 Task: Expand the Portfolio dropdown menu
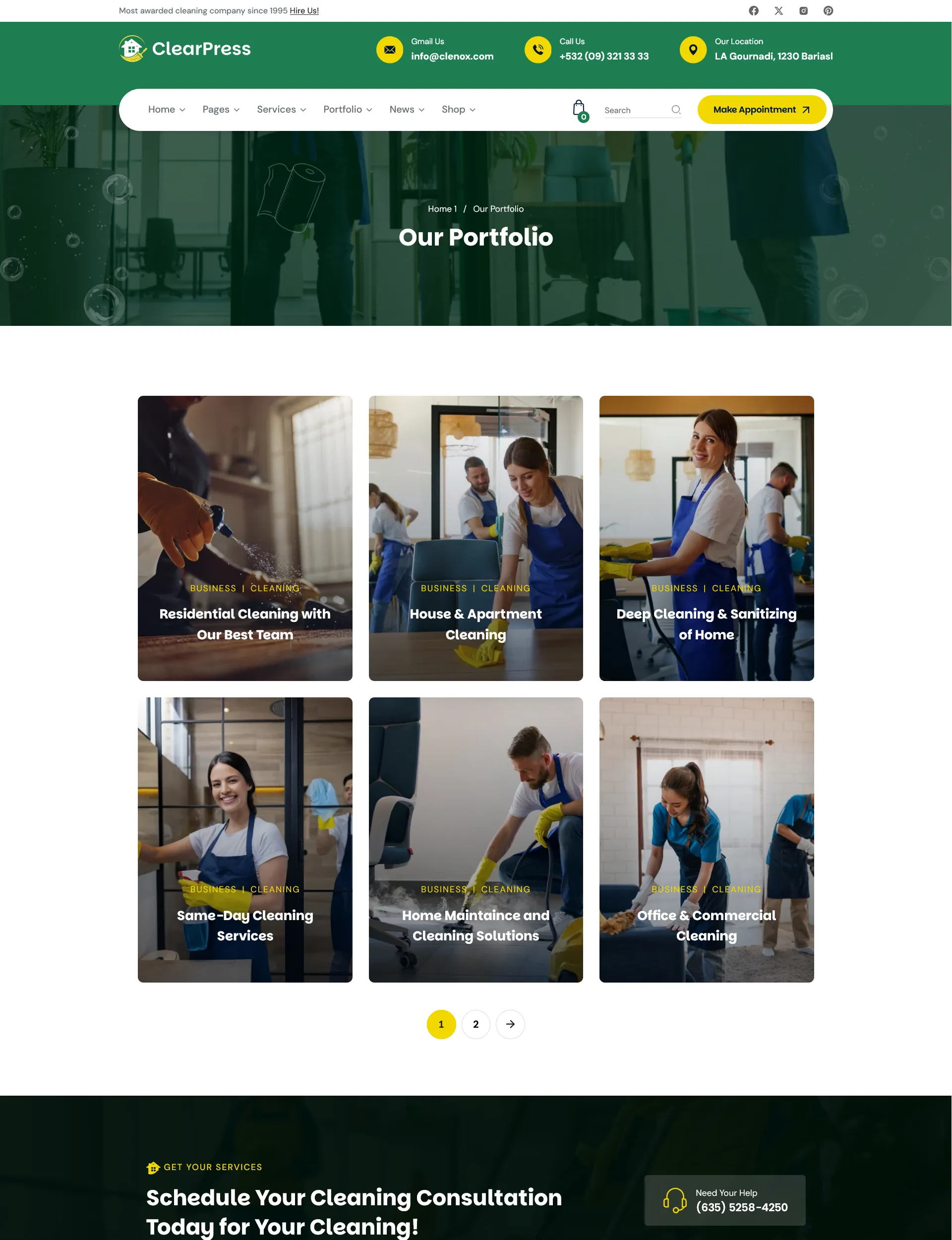[348, 110]
